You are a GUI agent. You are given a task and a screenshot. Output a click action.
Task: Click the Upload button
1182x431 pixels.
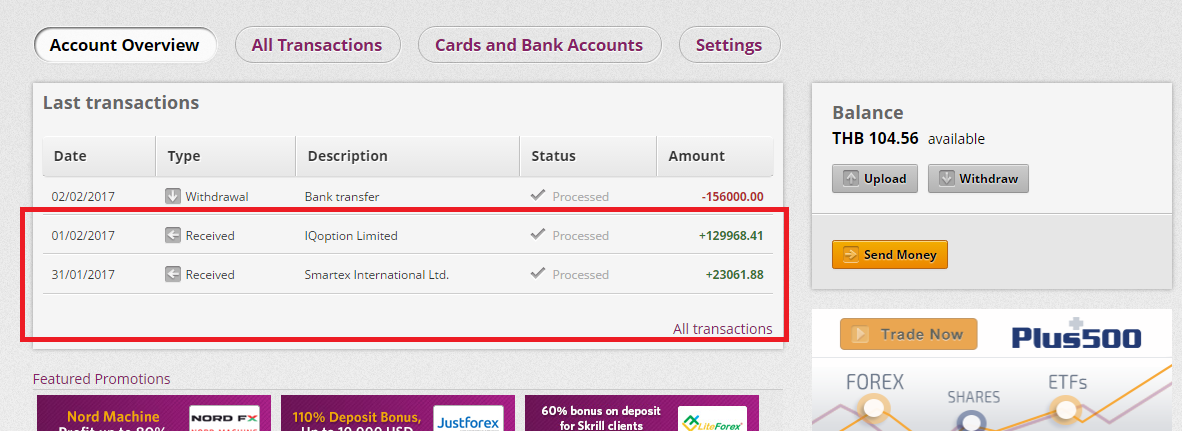pyautogui.click(x=874, y=179)
